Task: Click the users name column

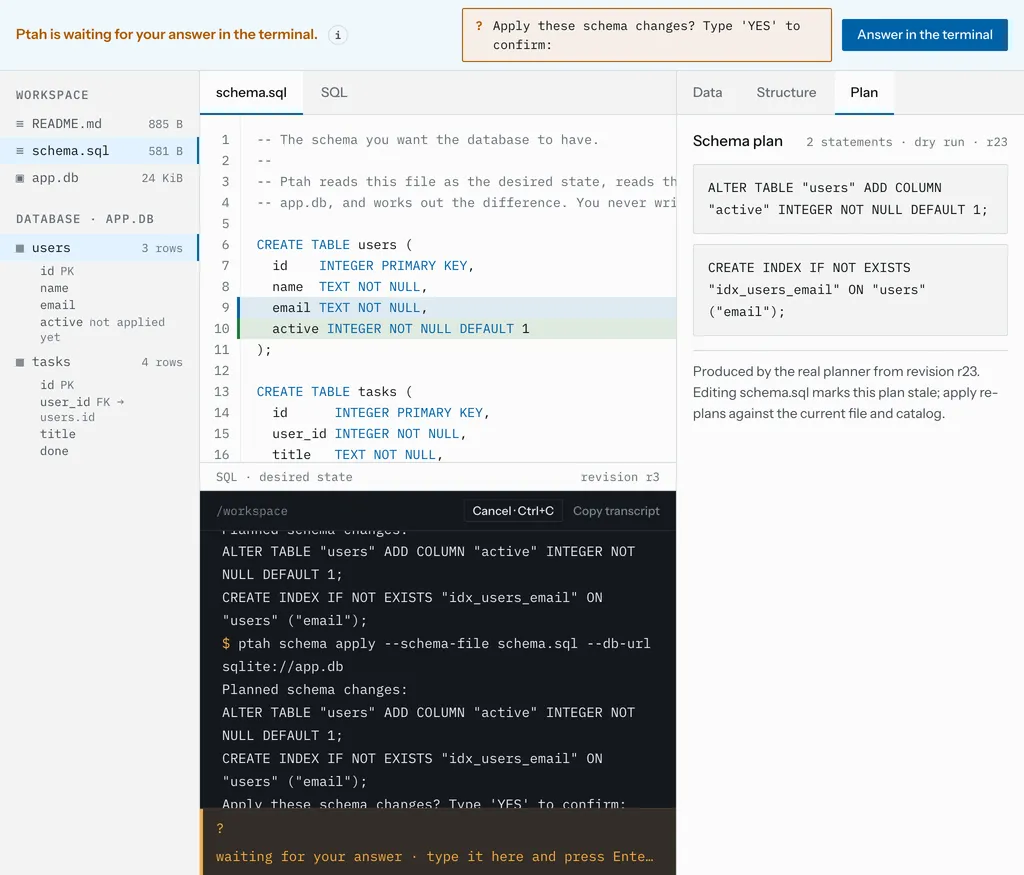Action: coord(54,288)
